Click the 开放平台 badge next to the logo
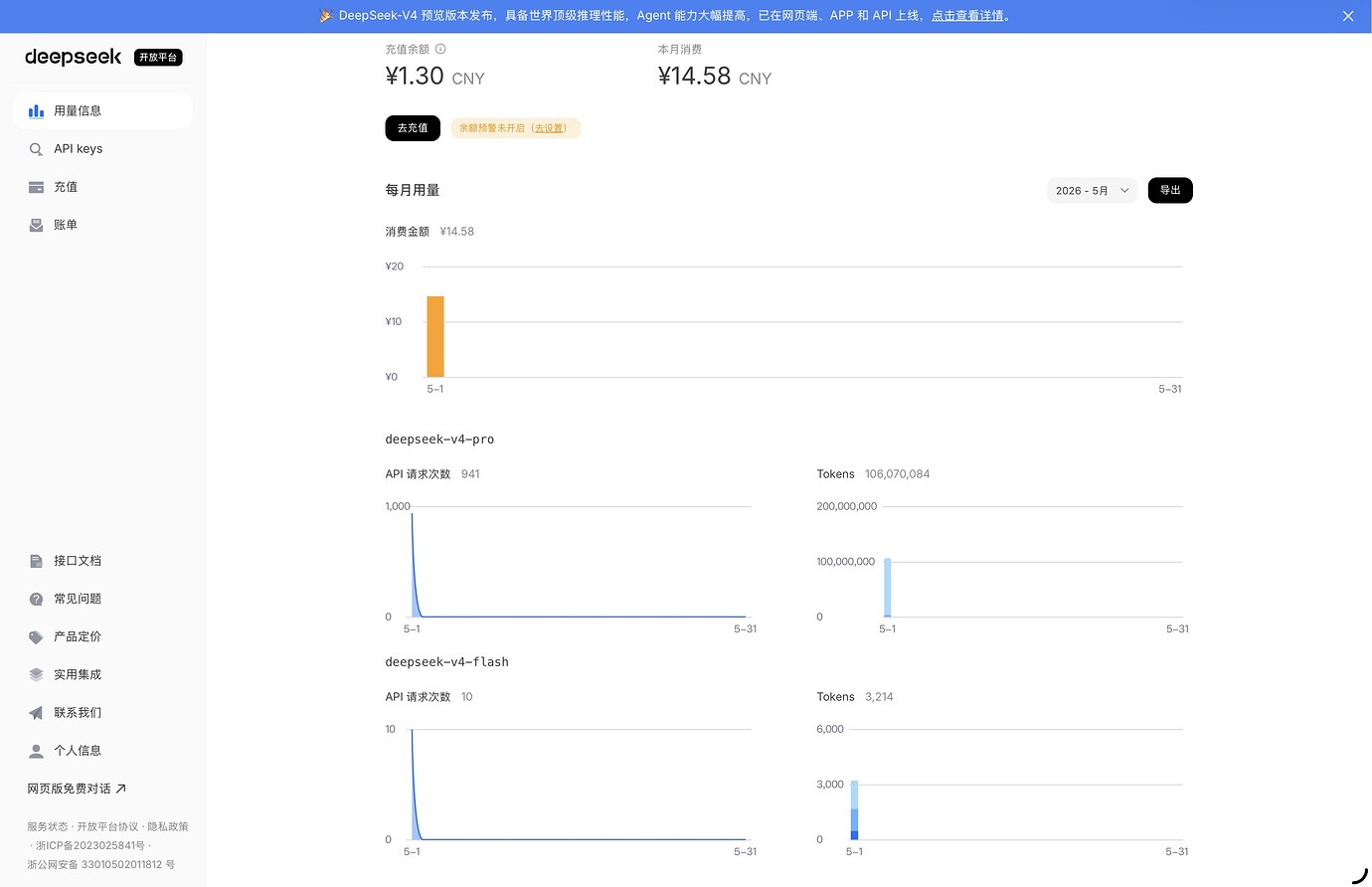This screenshot has width=1372, height=887. point(158,58)
